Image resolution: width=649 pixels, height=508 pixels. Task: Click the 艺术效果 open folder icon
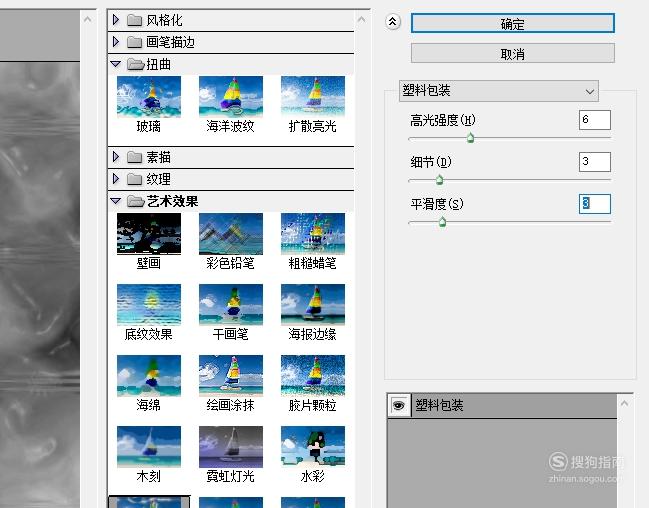pyautogui.click(x=135, y=201)
